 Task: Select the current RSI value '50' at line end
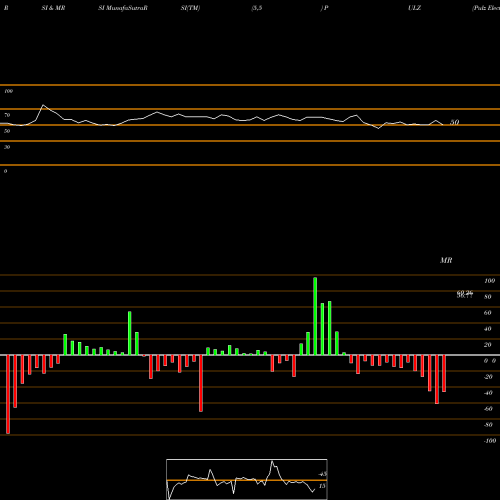click(455, 122)
